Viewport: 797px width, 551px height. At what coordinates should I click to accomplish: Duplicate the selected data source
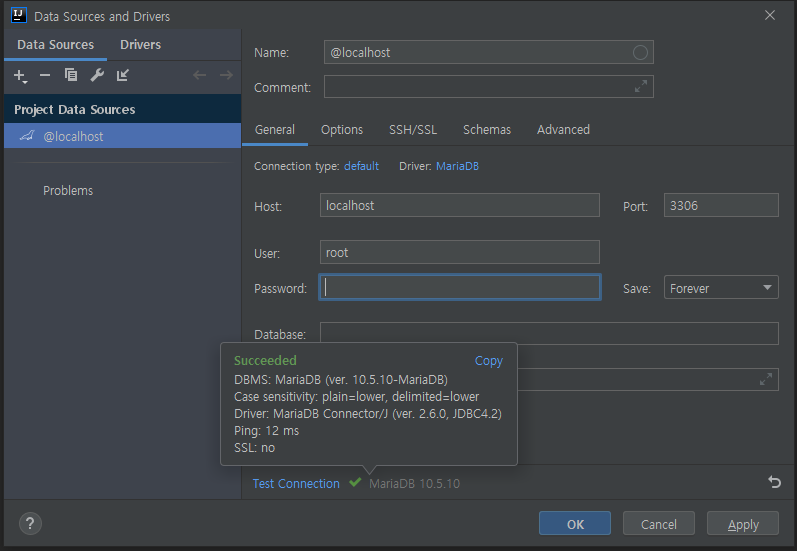[71, 75]
